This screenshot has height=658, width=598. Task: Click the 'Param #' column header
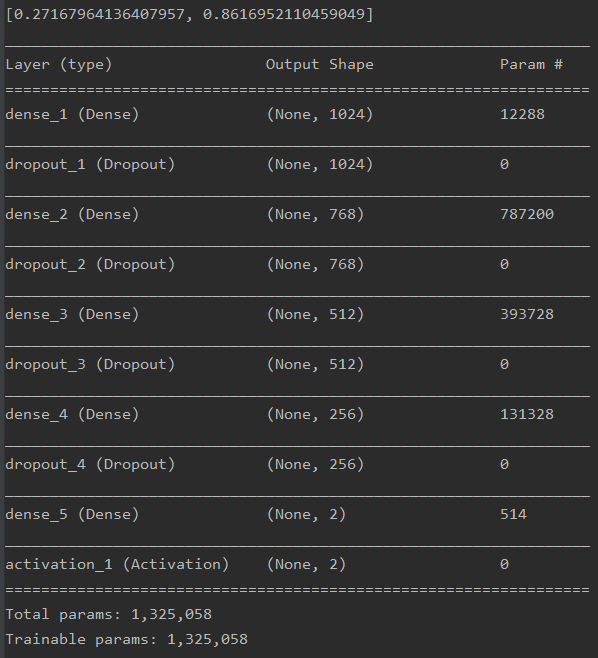tap(531, 65)
